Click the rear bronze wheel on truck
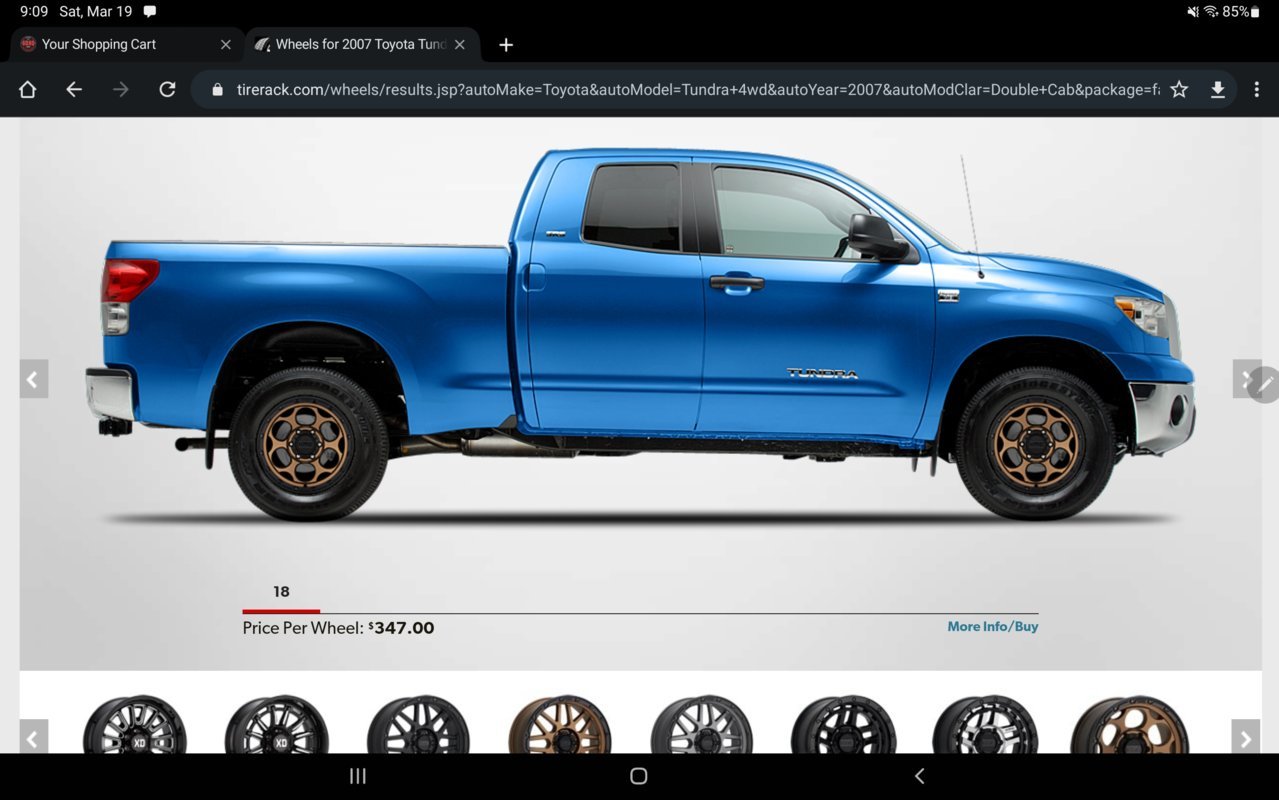 (x=308, y=444)
